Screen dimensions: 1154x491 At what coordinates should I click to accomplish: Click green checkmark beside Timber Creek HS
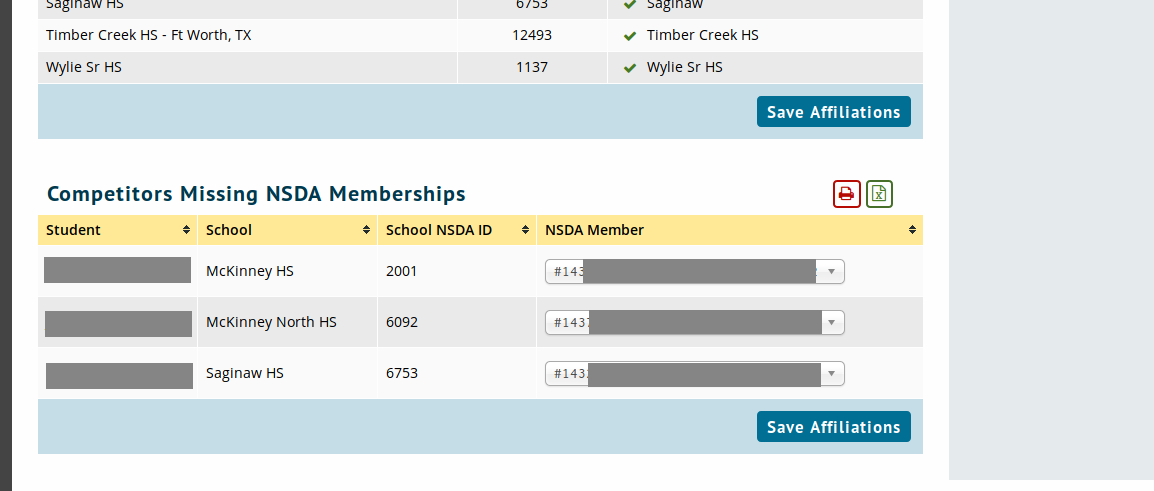[630, 36]
